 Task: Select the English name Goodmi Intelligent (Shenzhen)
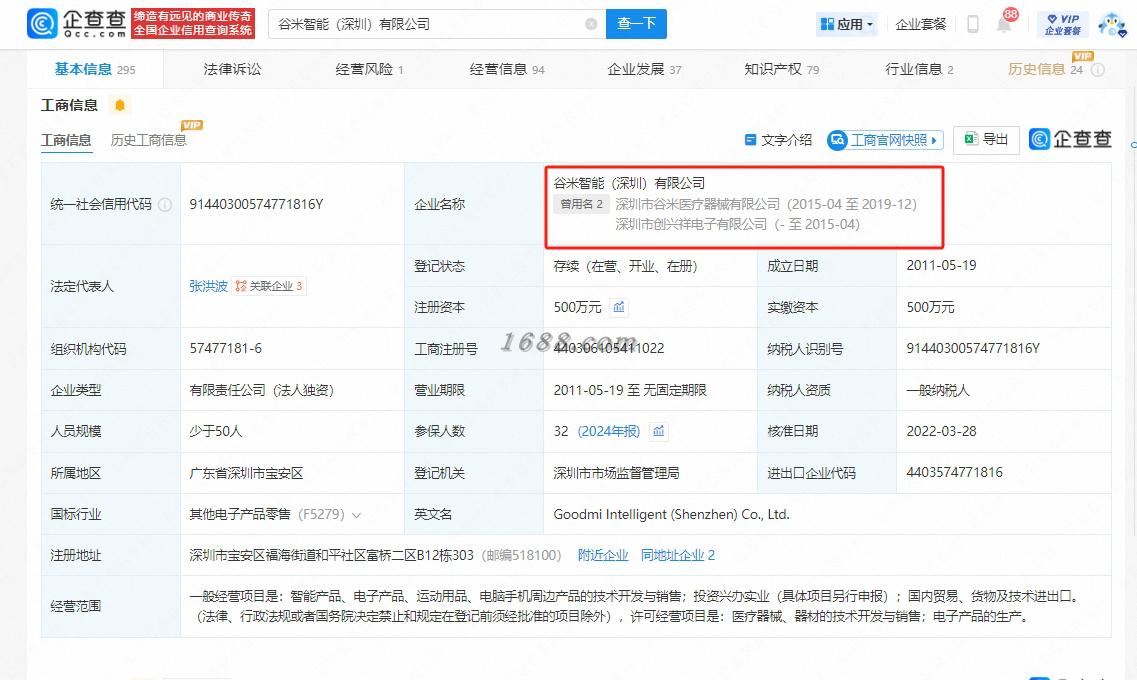[x=671, y=515]
